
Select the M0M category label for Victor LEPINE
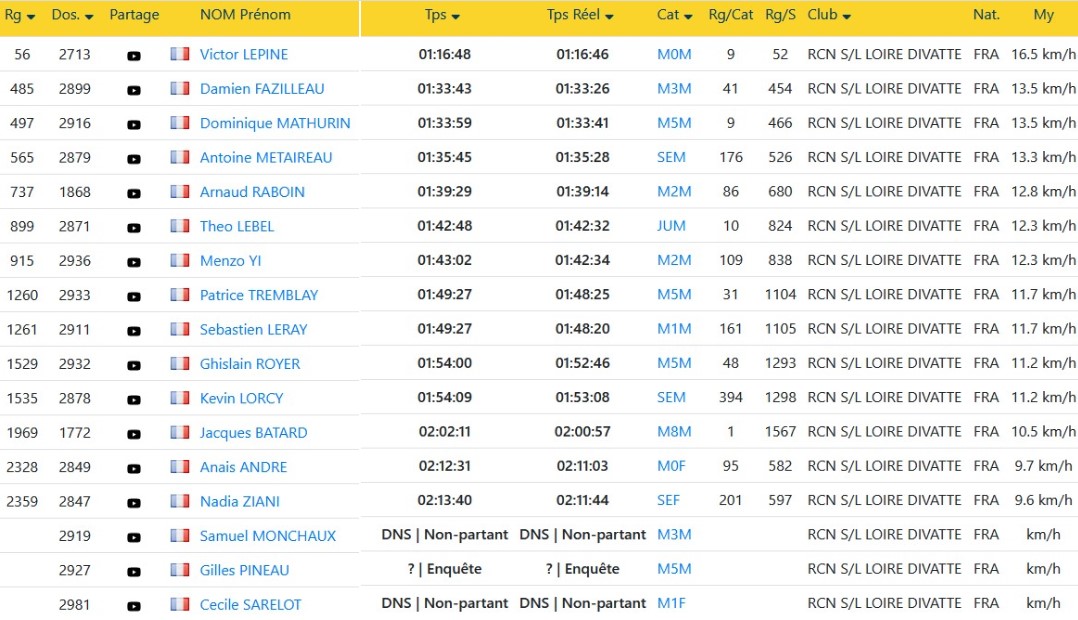coord(673,54)
